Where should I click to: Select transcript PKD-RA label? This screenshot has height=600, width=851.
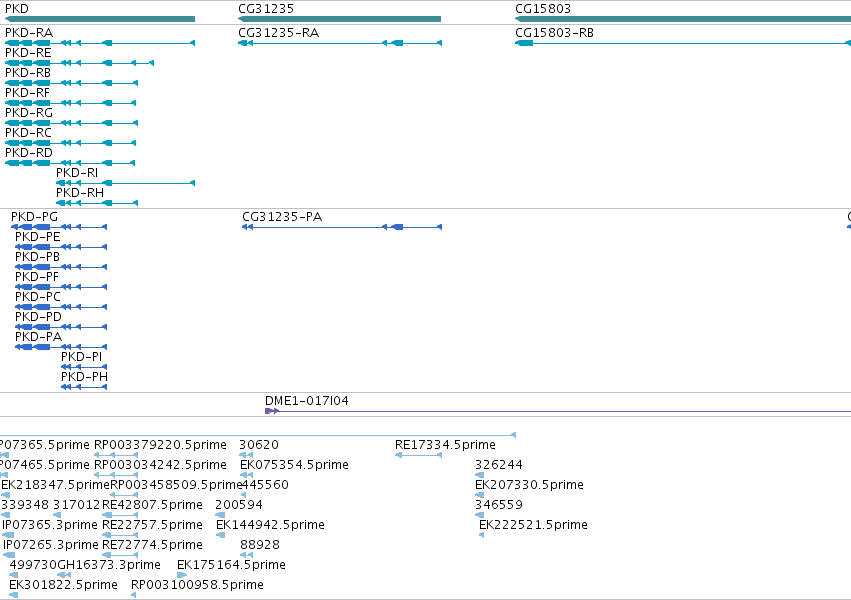(29, 33)
